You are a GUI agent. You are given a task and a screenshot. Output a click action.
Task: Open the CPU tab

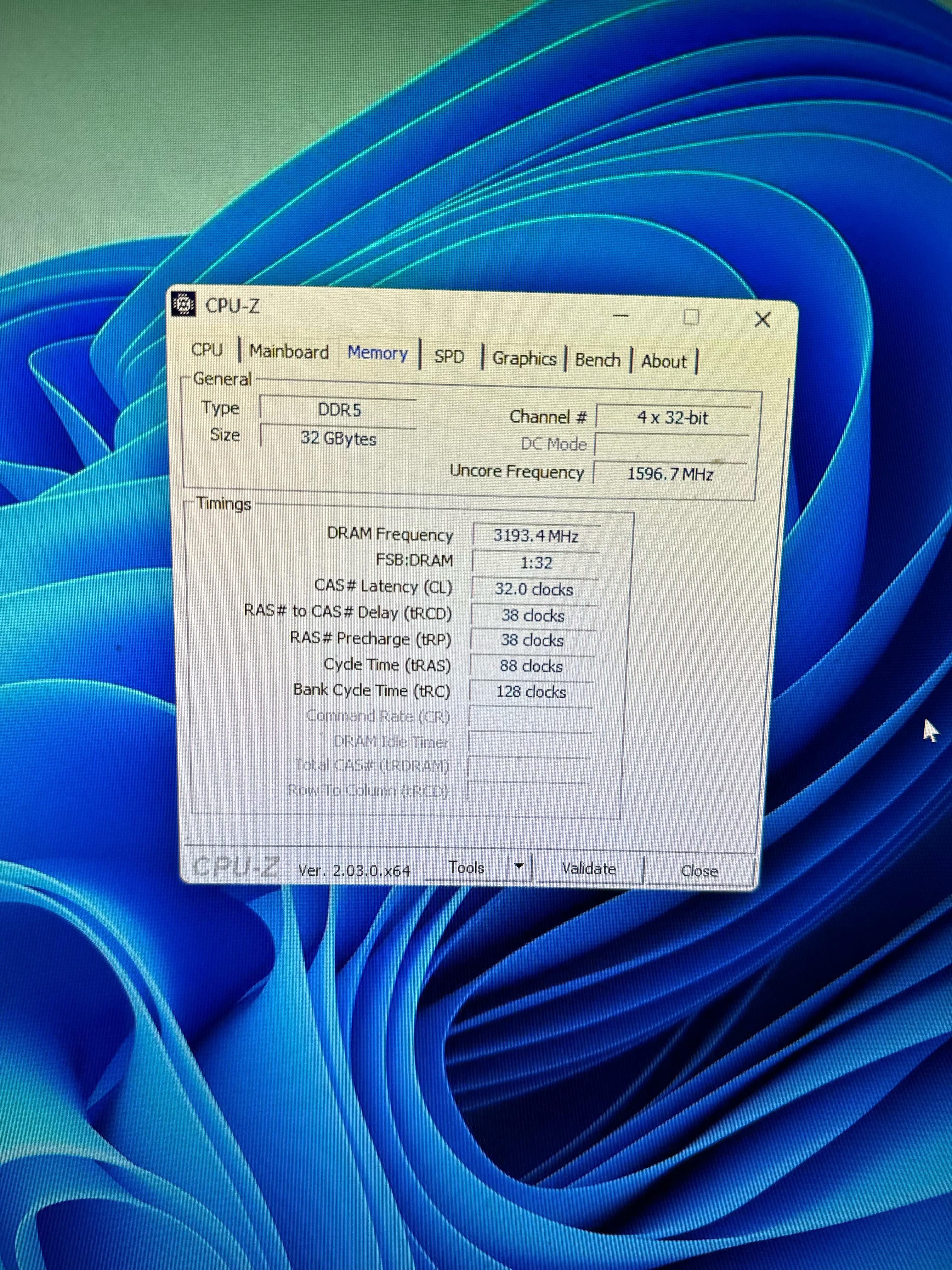point(207,350)
